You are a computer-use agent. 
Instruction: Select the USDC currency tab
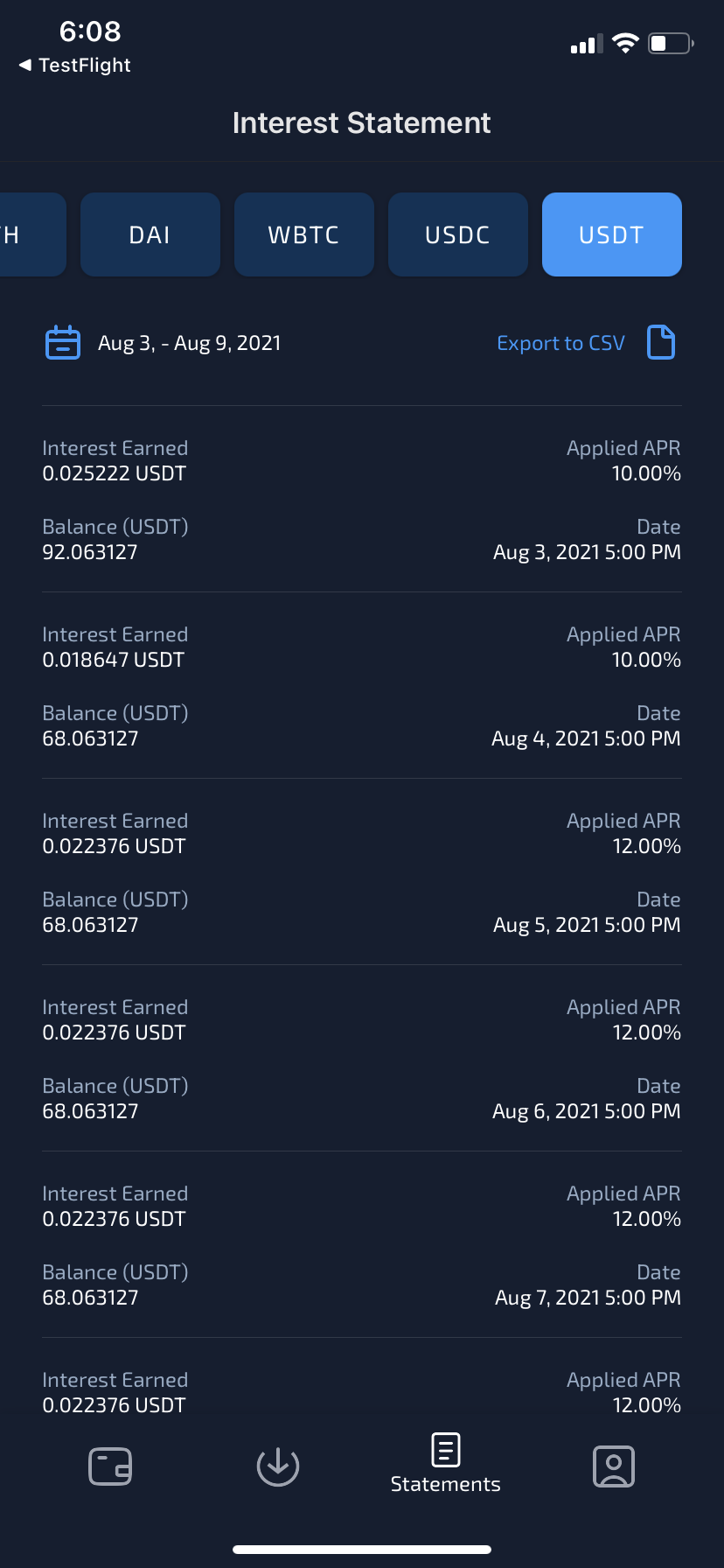457,234
